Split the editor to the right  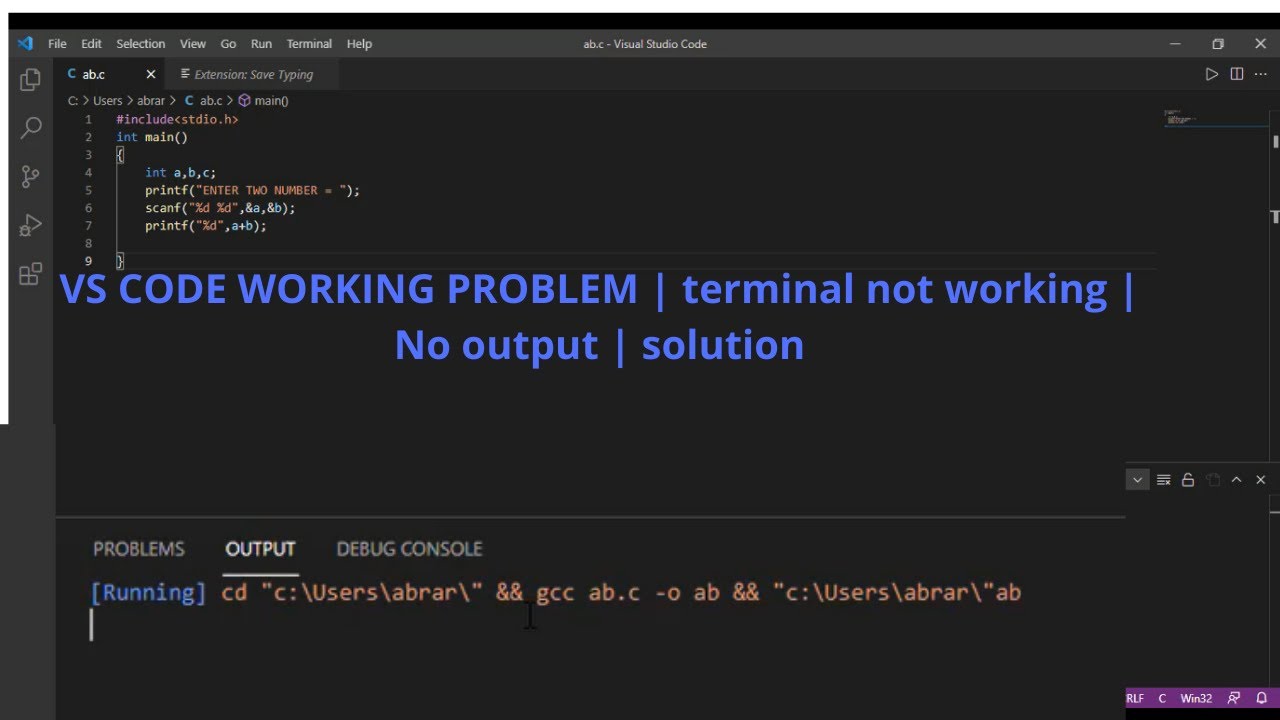1237,74
